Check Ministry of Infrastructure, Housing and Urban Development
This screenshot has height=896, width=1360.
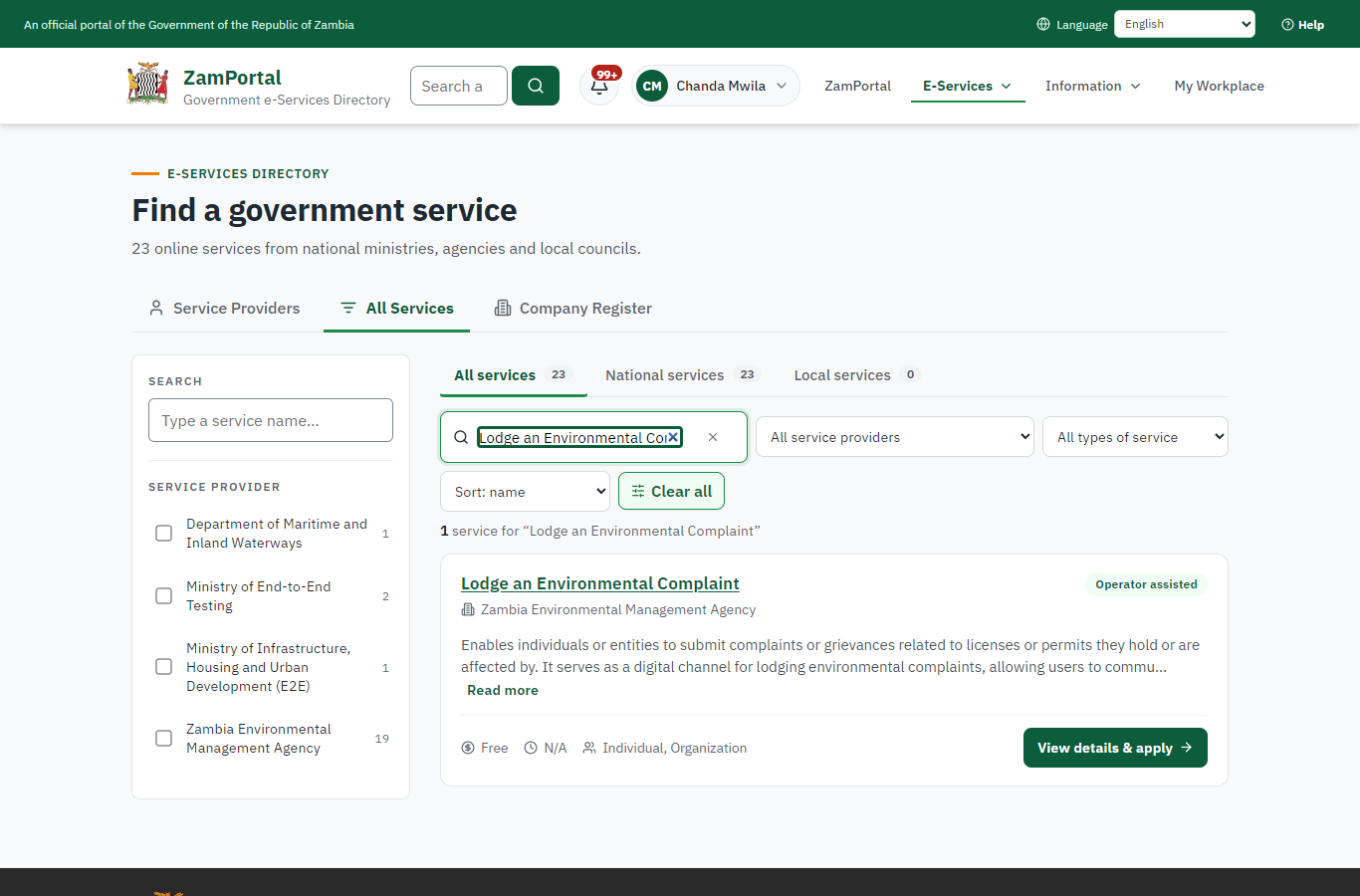click(x=164, y=667)
